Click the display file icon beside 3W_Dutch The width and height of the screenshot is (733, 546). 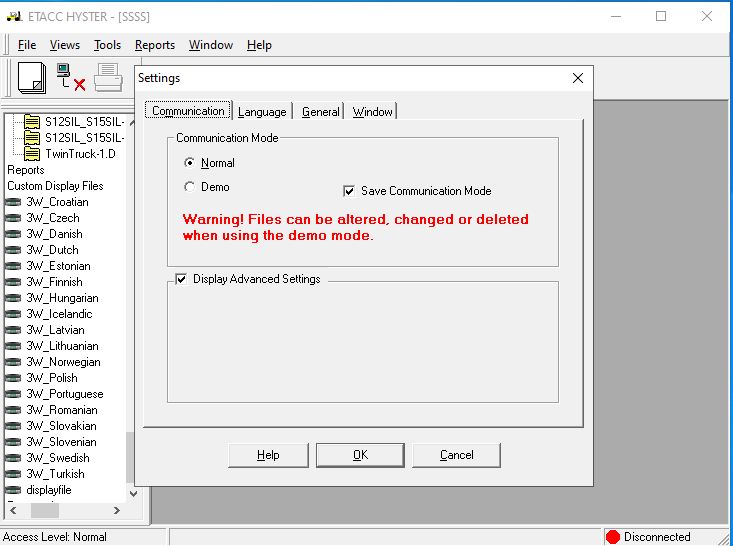click(x=13, y=250)
